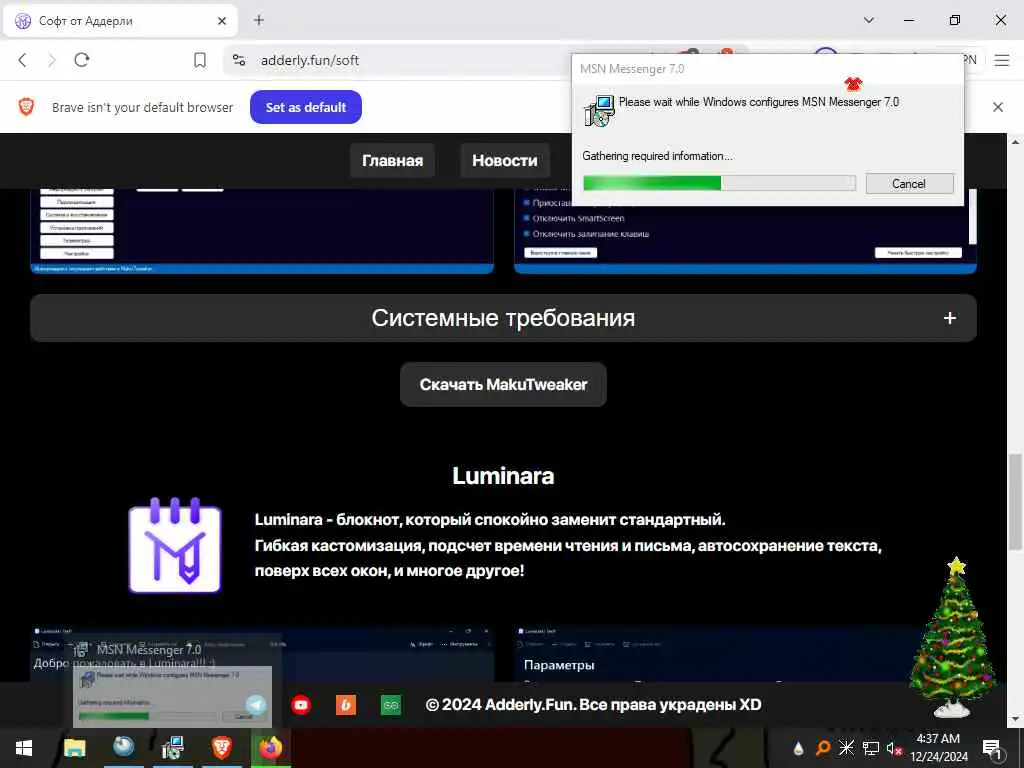Click the installer icon in MSN dialog
This screenshot has width=1024, height=768.
(x=599, y=111)
